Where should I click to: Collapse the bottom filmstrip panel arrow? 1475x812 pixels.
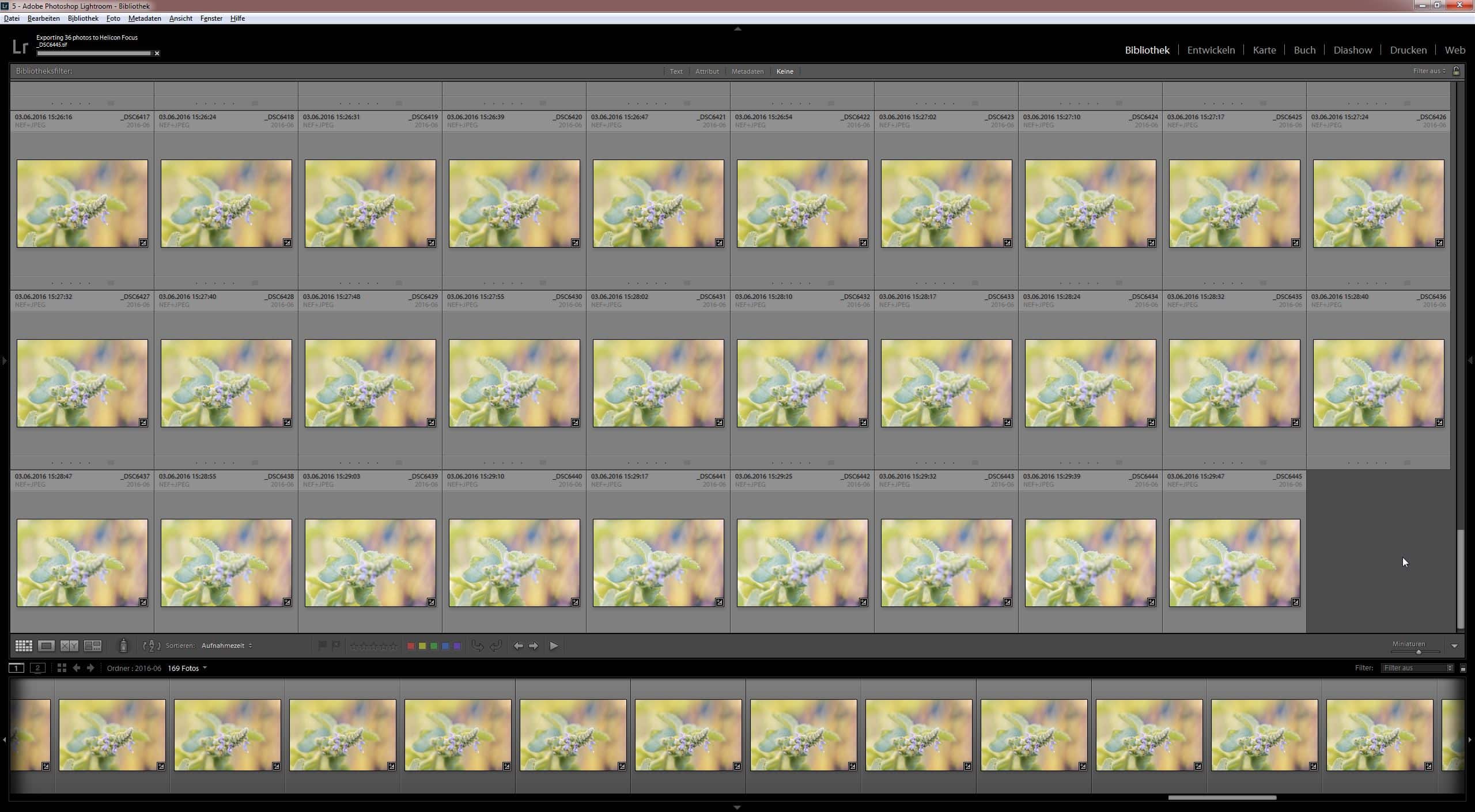(737, 807)
